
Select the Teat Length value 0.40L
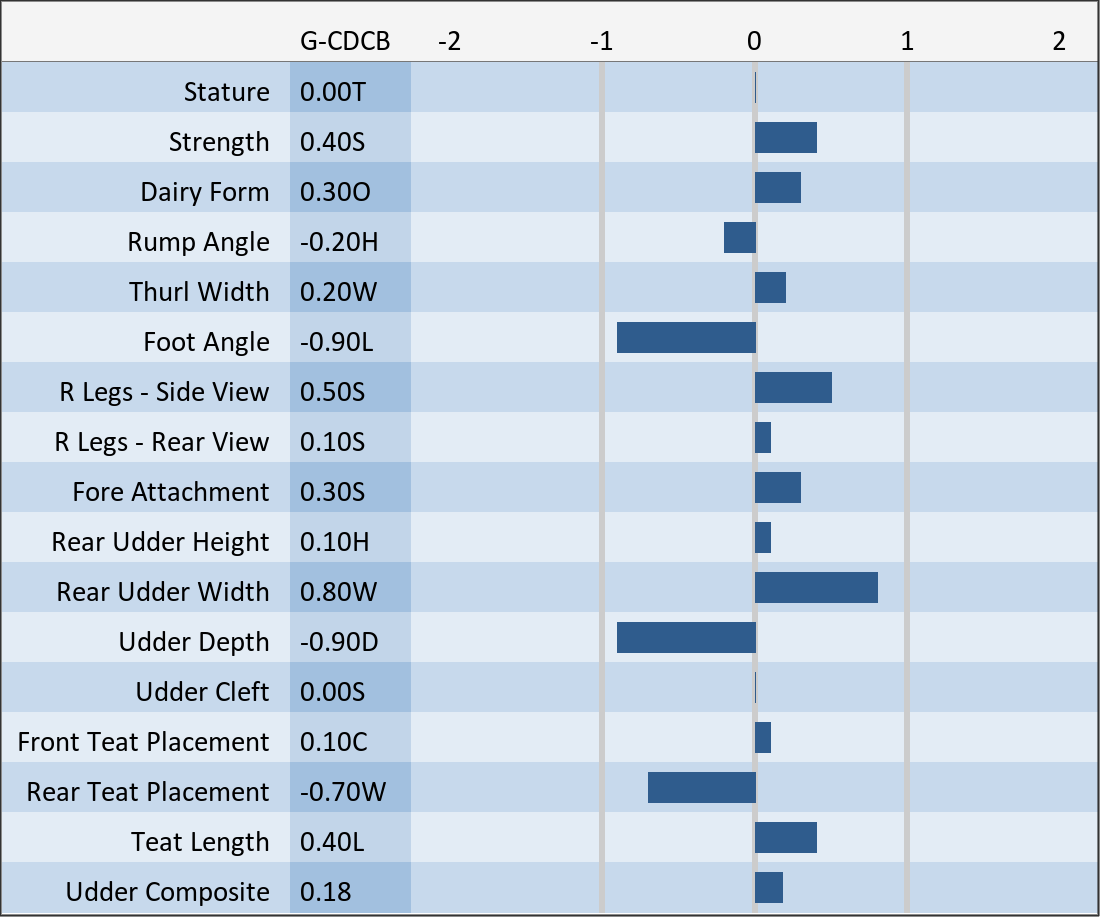coord(333,842)
